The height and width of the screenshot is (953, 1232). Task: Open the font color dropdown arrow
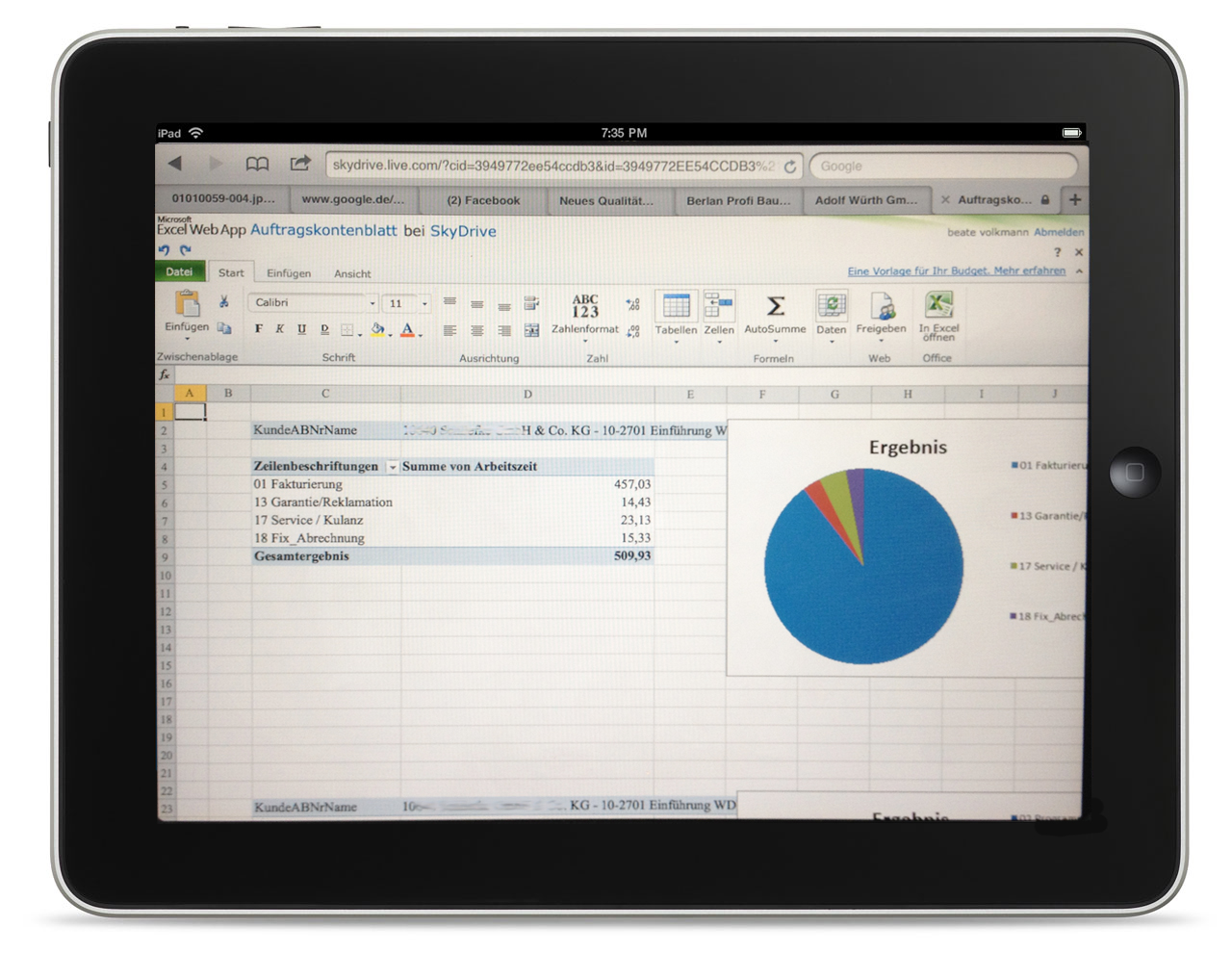coord(421,334)
